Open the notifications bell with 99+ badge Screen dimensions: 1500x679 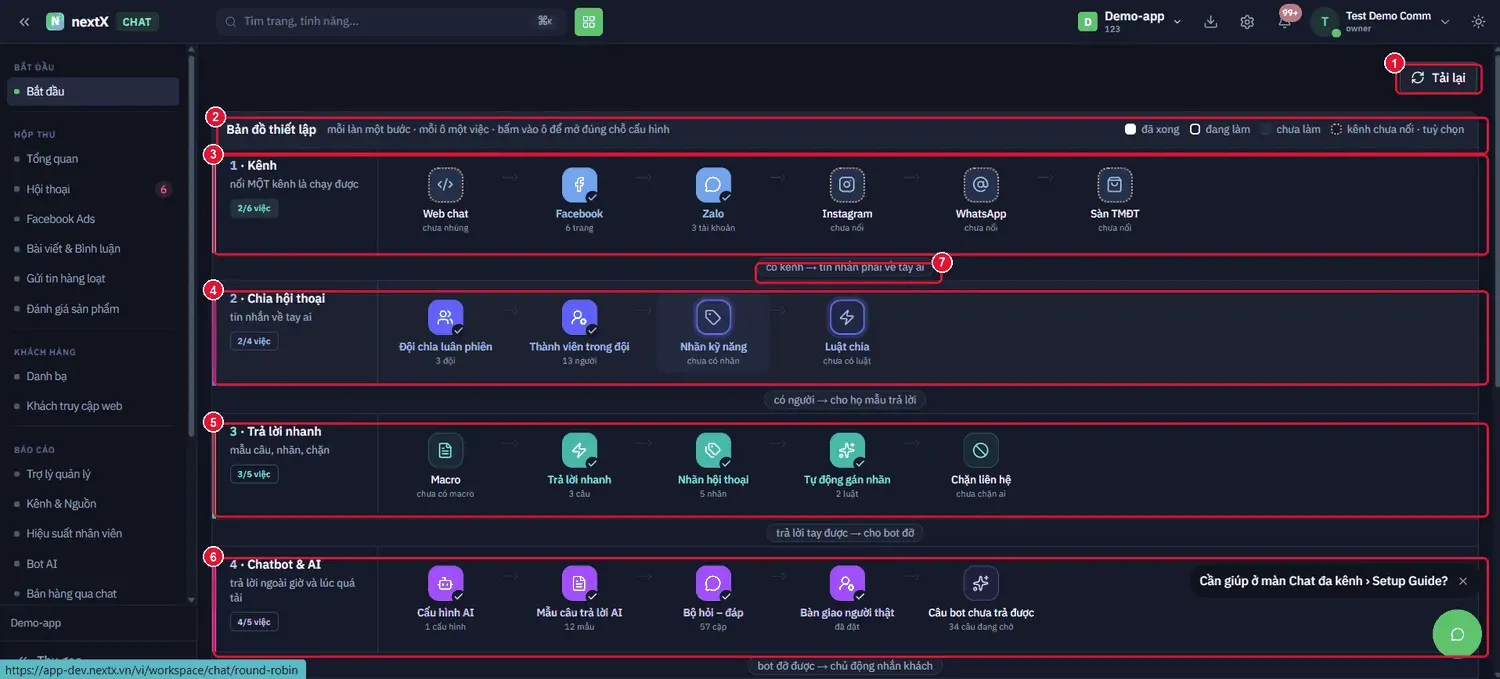point(1285,21)
